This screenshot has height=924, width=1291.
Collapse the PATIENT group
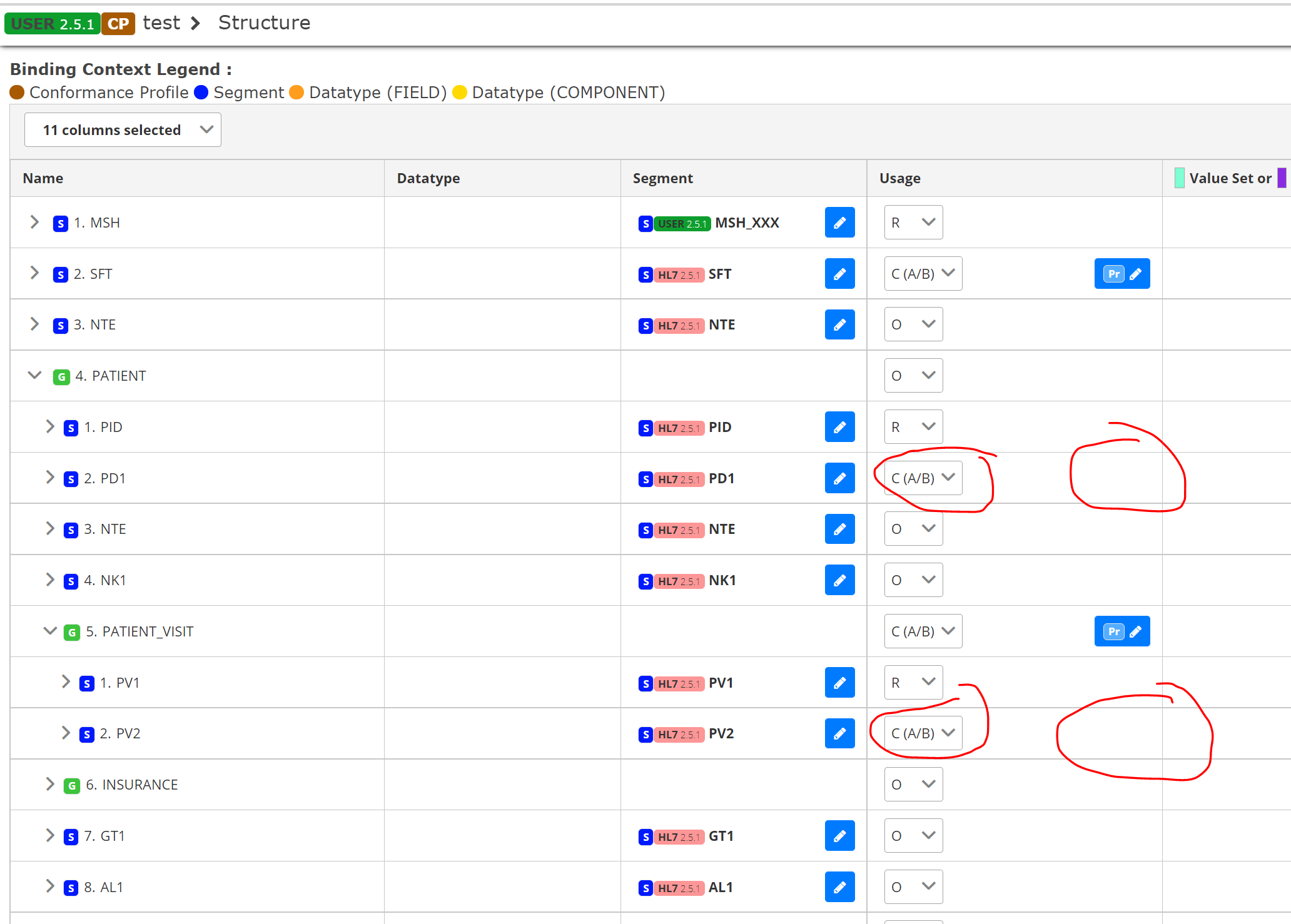[x=34, y=376]
